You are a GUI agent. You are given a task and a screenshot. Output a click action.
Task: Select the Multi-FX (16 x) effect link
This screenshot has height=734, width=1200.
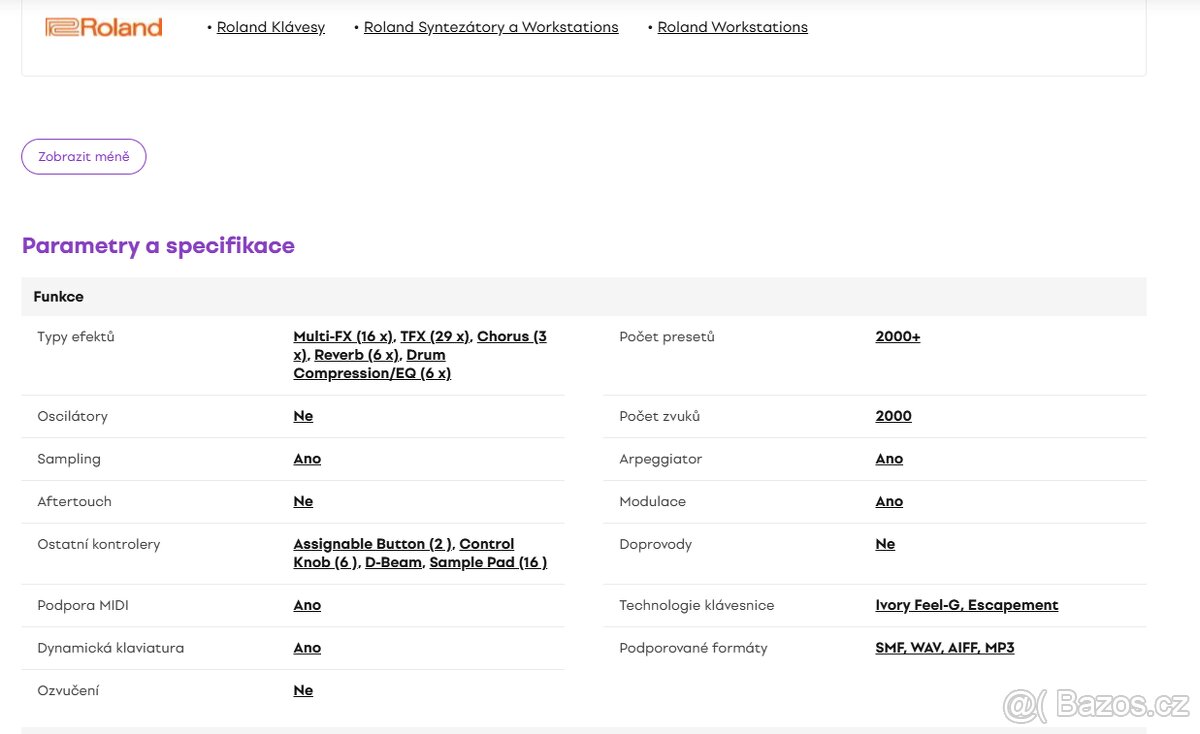click(343, 337)
